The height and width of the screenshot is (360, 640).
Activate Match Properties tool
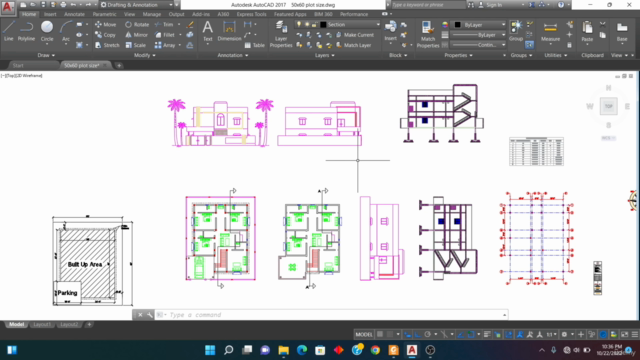pos(428,34)
